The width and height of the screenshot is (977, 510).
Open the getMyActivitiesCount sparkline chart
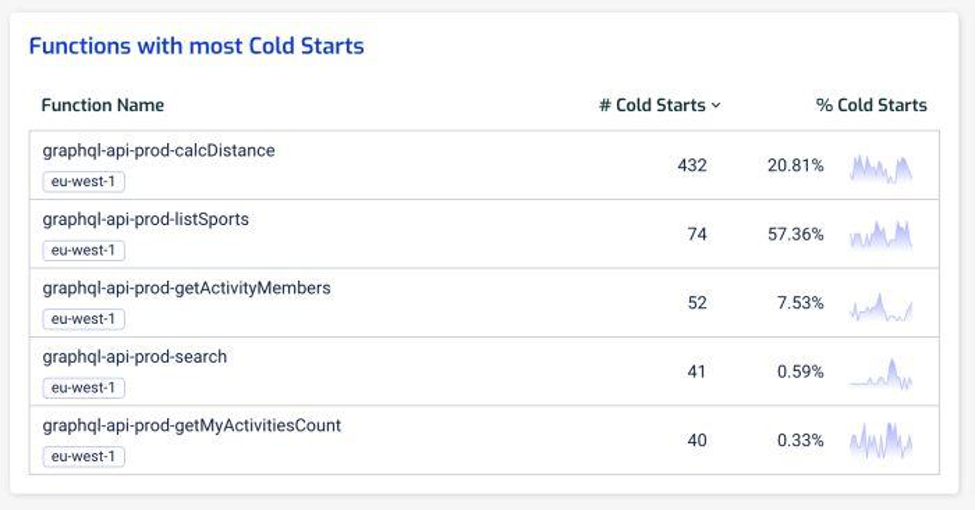coord(881,441)
